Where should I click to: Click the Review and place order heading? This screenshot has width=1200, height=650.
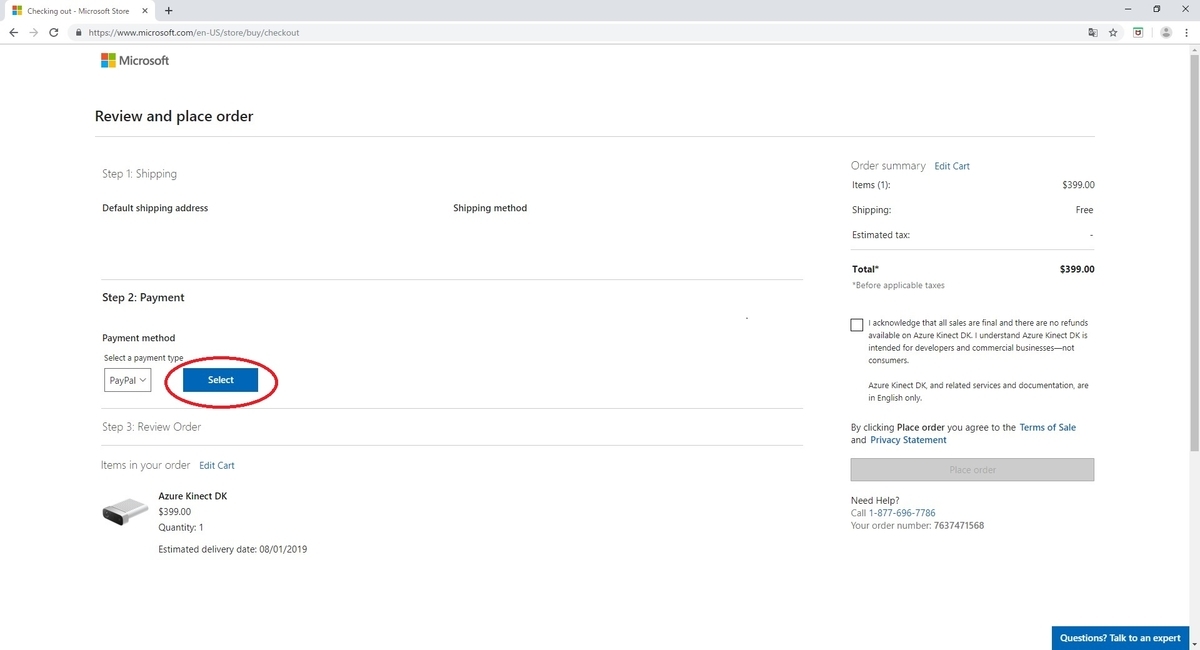coord(174,116)
